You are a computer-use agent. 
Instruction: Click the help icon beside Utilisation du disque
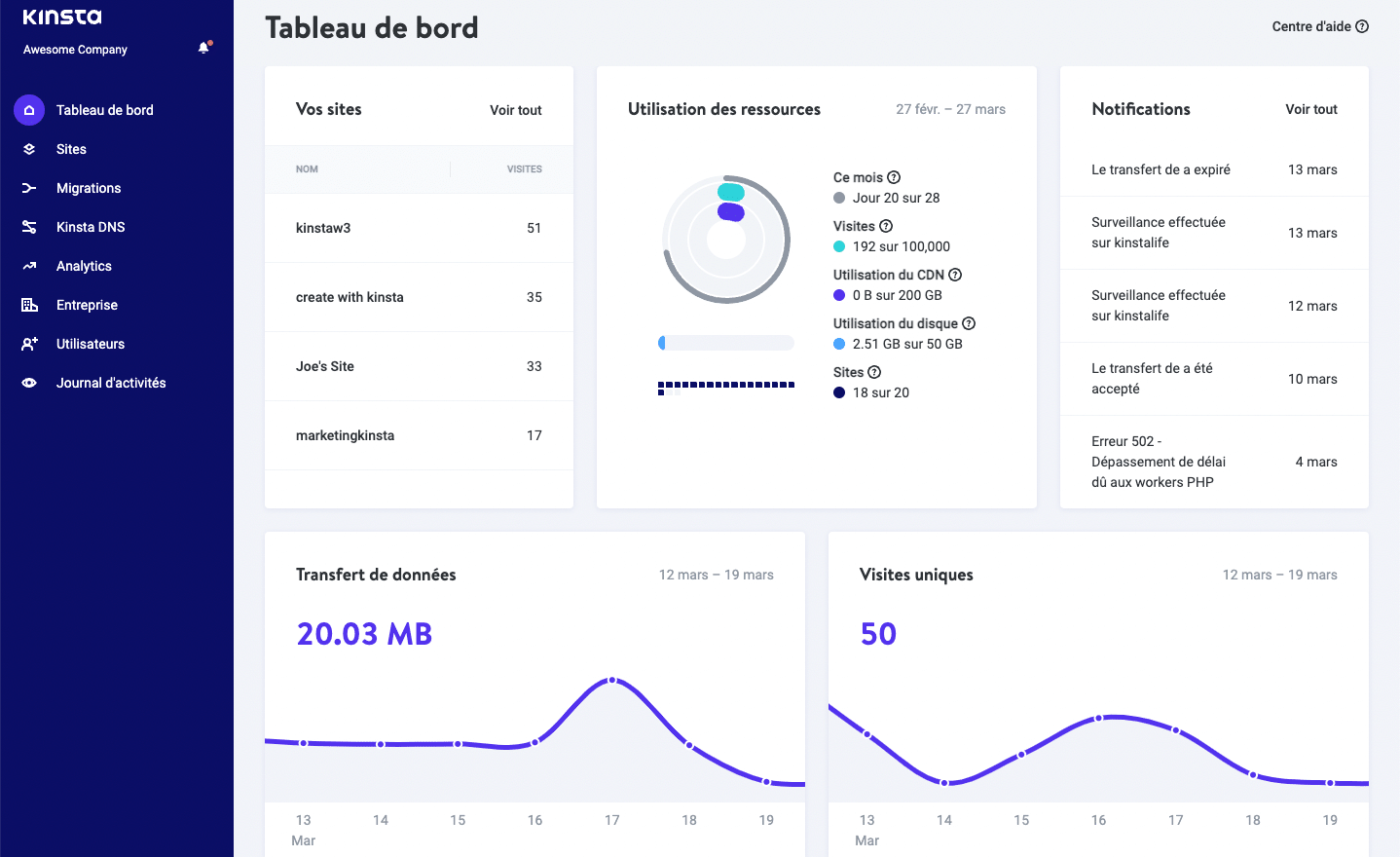coord(968,323)
